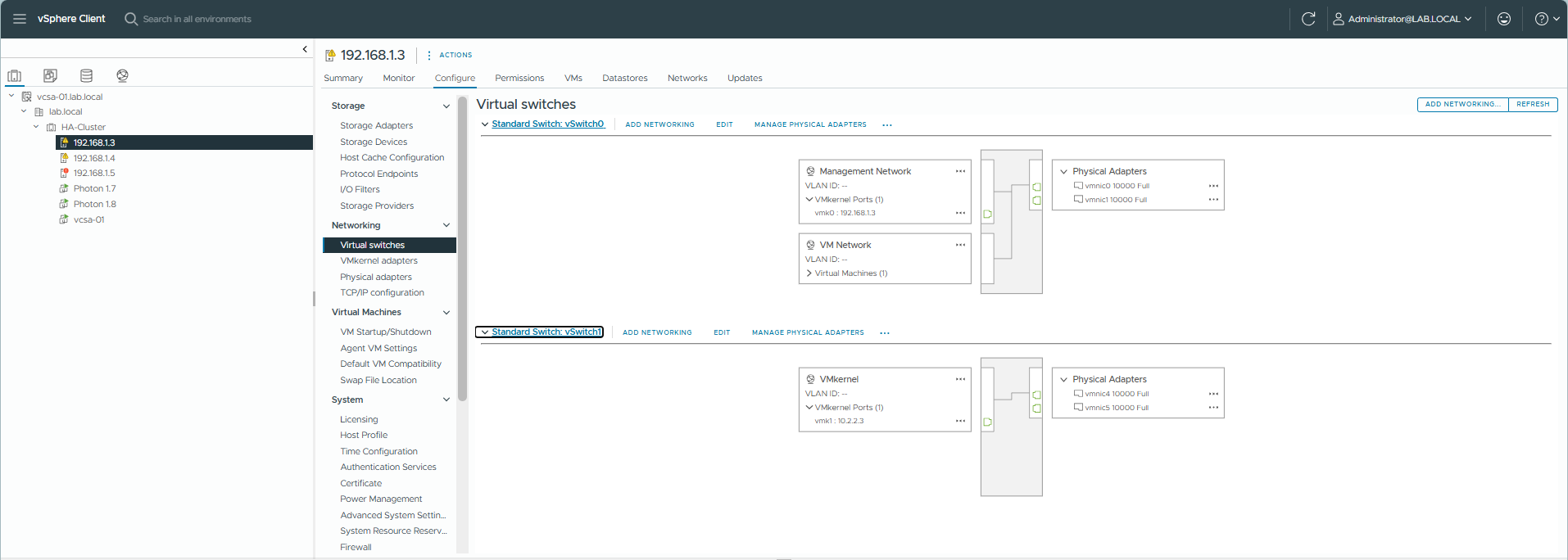Click the REFRESH button

pos(1533,104)
